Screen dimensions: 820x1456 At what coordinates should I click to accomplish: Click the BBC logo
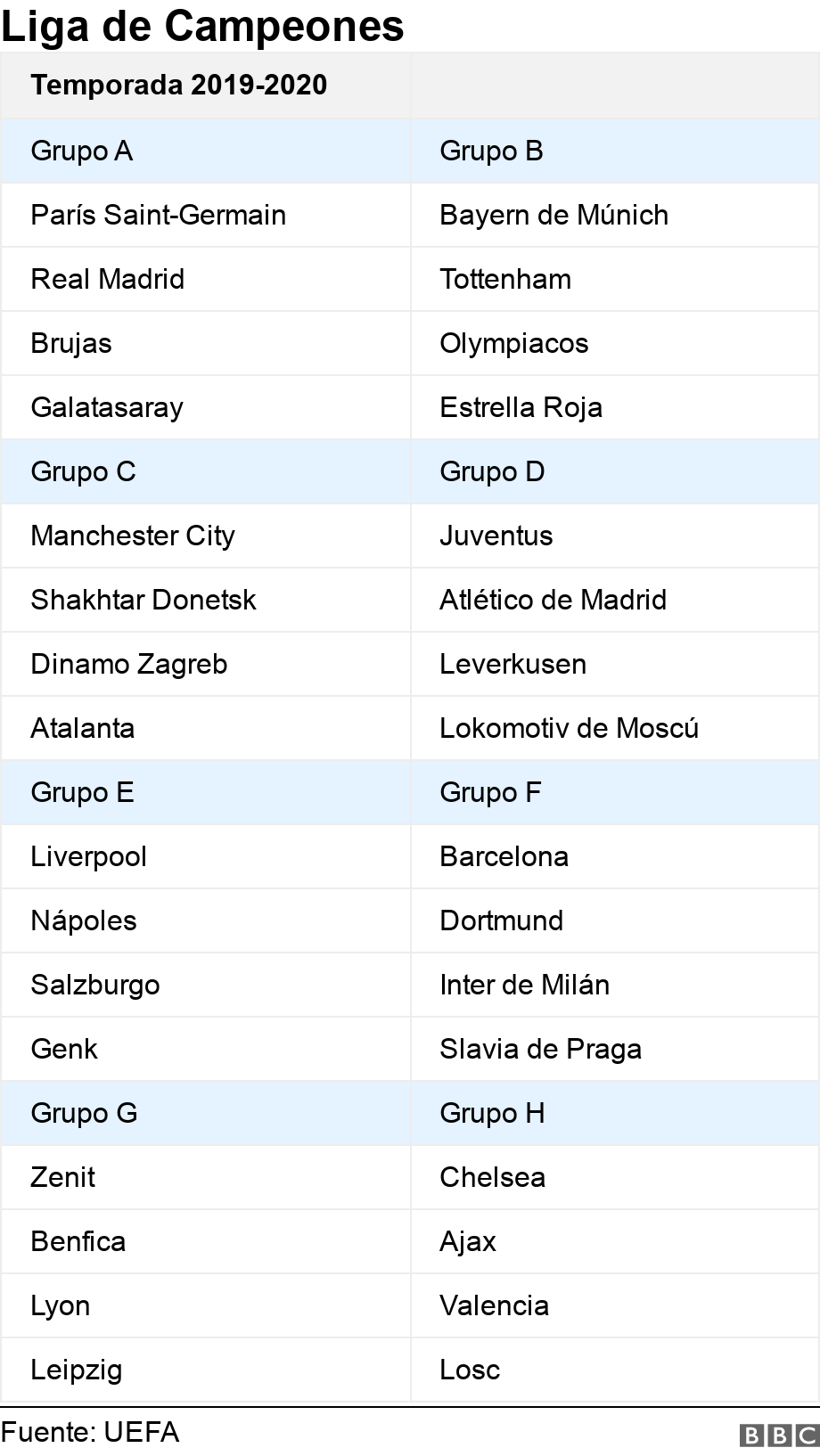778,1435
